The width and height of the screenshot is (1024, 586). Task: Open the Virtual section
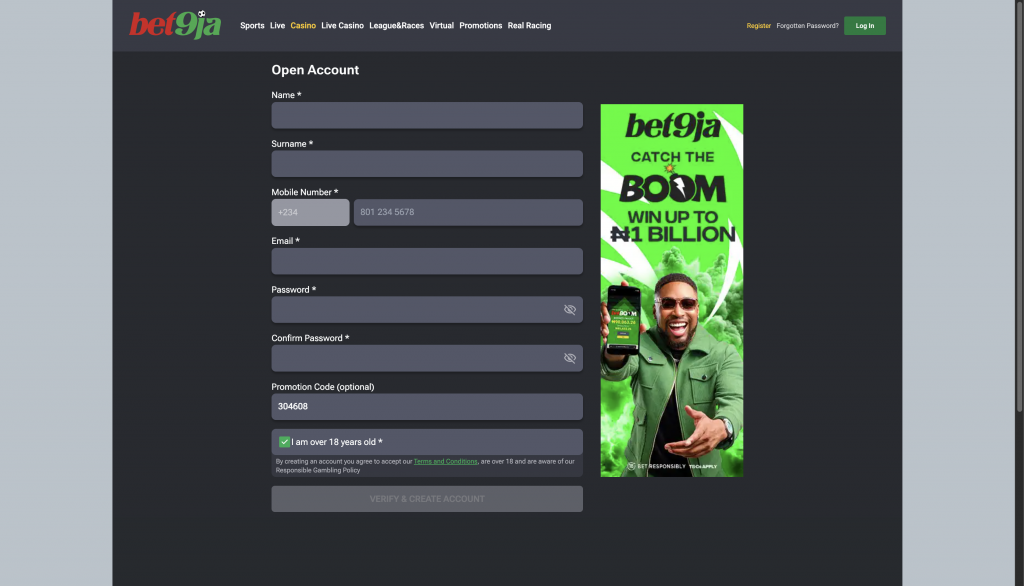pyautogui.click(x=441, y=25)
